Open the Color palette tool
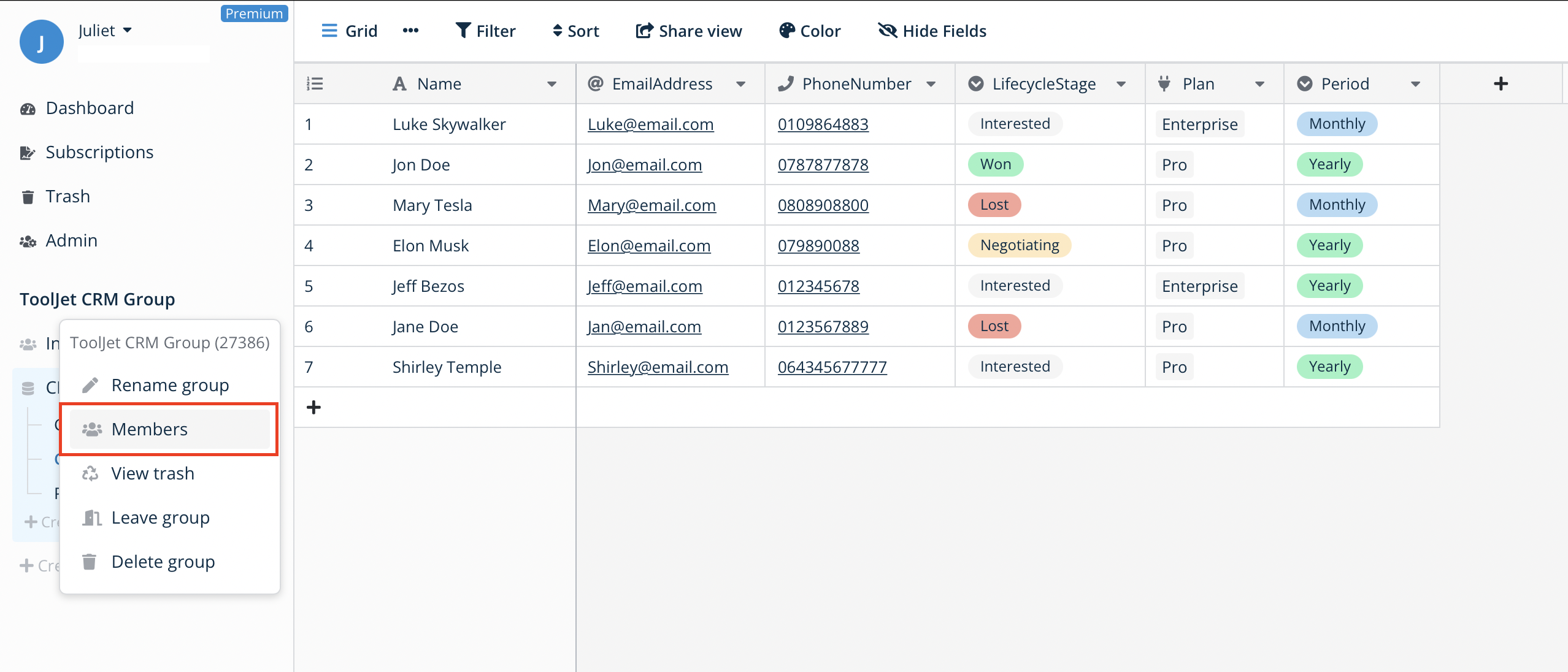This screenshot has width=1568, height=672. (809, 31)
